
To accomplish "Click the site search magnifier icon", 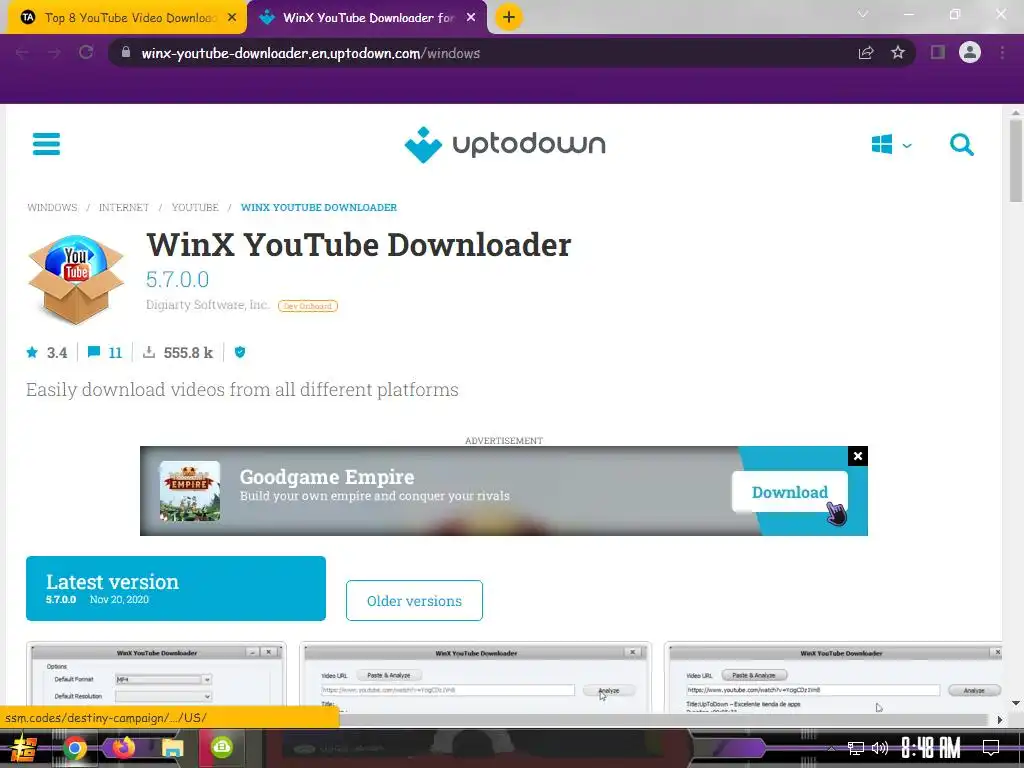I will coord(961,144).
